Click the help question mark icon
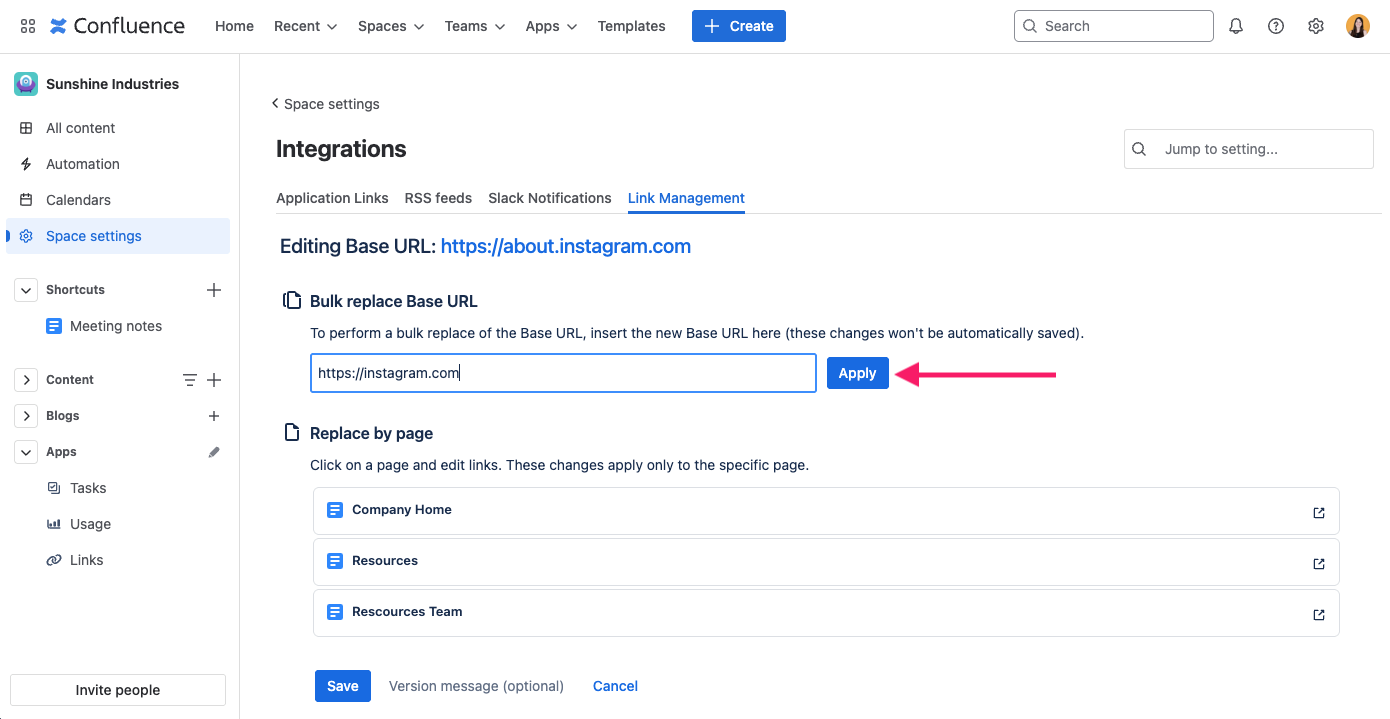The width and height of the screenshot is (1390, 719). pos(1275,25)
